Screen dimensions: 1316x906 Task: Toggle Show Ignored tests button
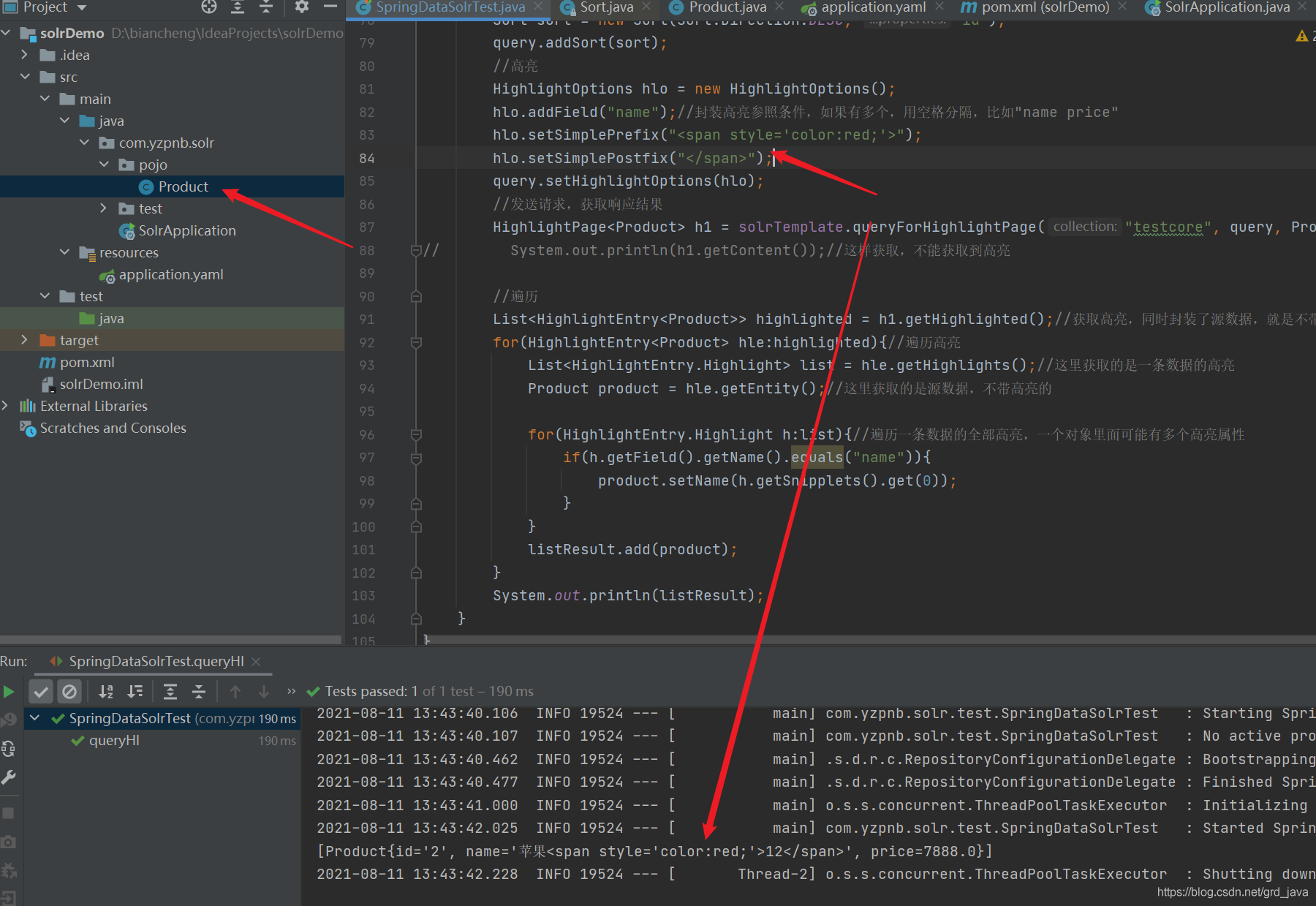tap(69, 692)
